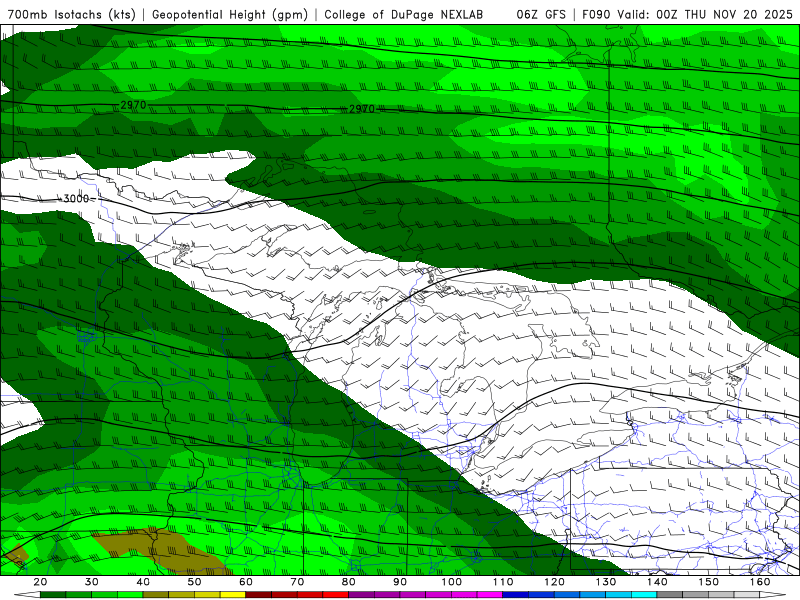Click the "50" value on the color scale

pos(194,582)
